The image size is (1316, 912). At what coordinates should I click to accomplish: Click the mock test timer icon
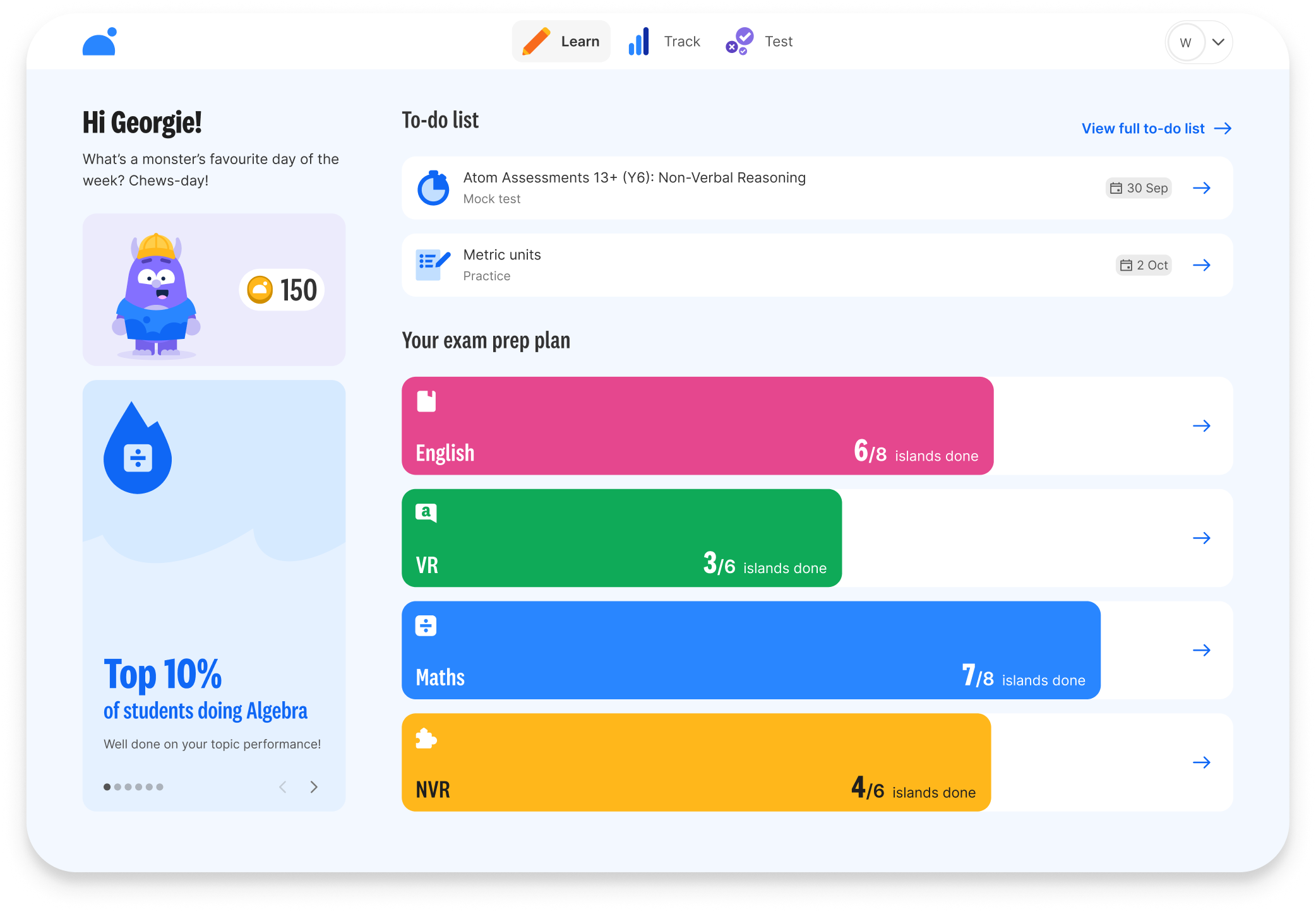point(433,188)
